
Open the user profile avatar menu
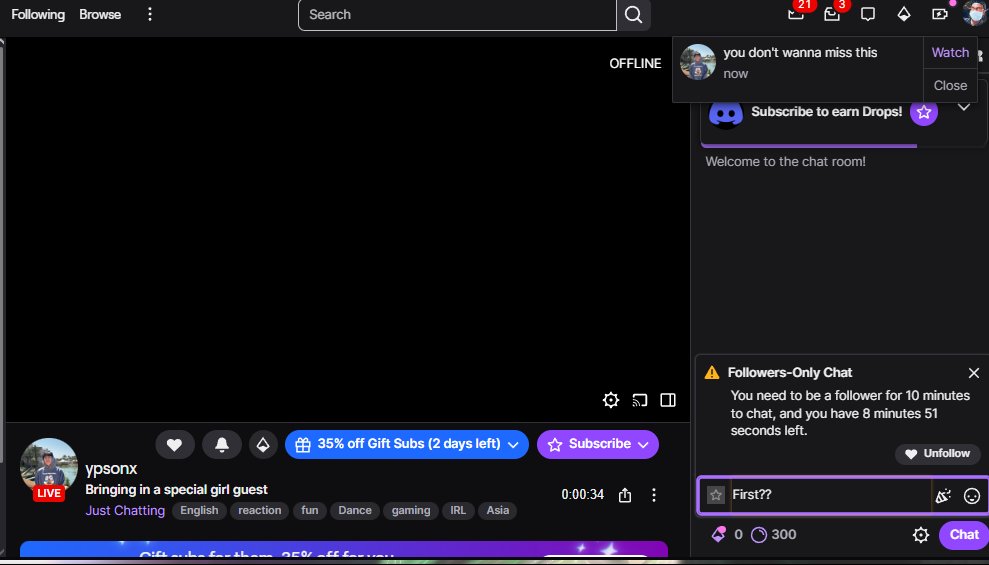(x=974, y=14)
